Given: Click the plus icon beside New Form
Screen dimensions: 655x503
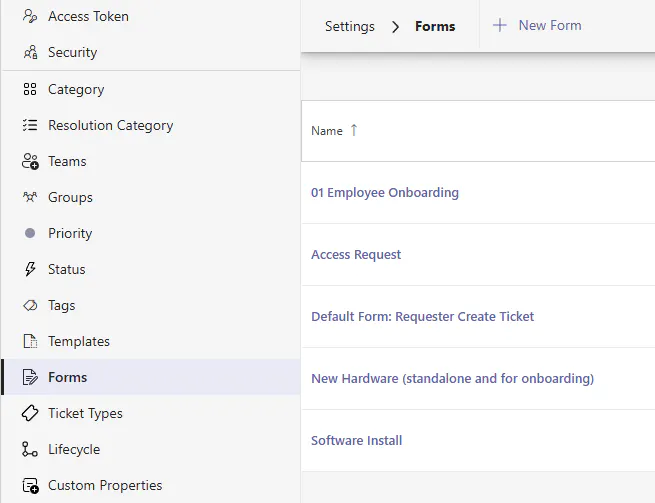Looking at the screenshot, I should [500, 25].
